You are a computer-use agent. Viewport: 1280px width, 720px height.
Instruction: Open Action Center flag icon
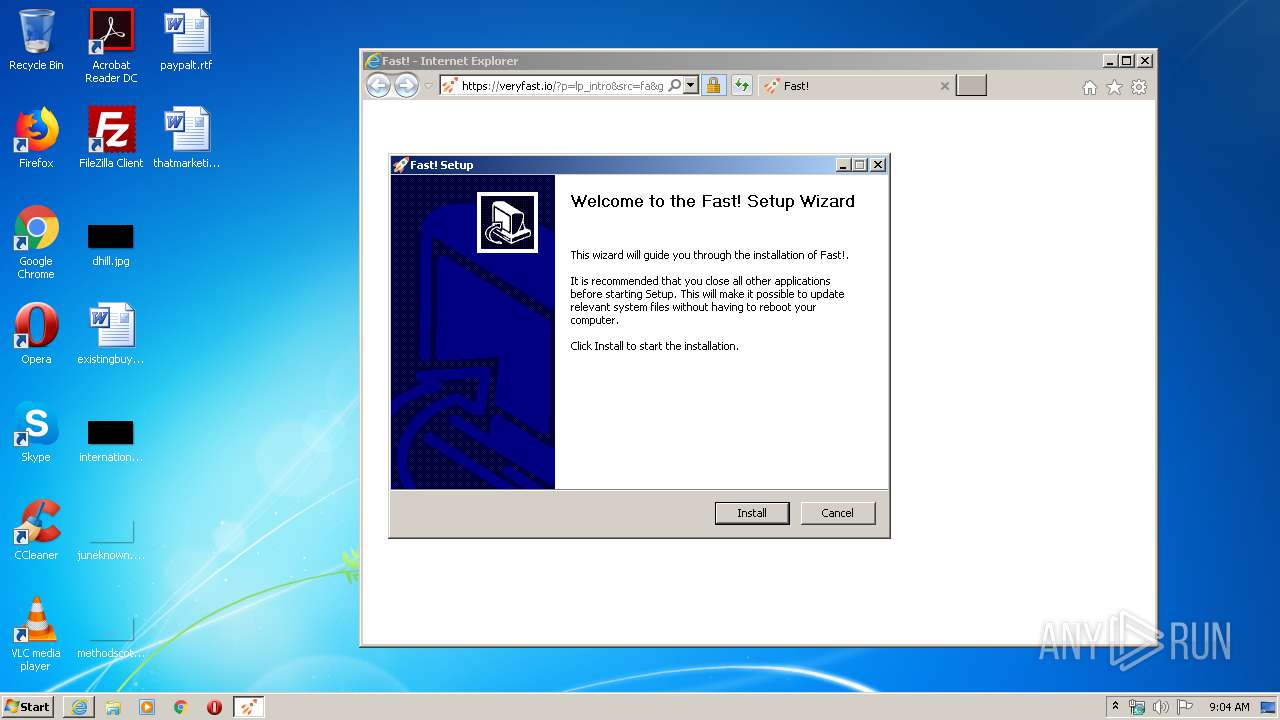1185,707
